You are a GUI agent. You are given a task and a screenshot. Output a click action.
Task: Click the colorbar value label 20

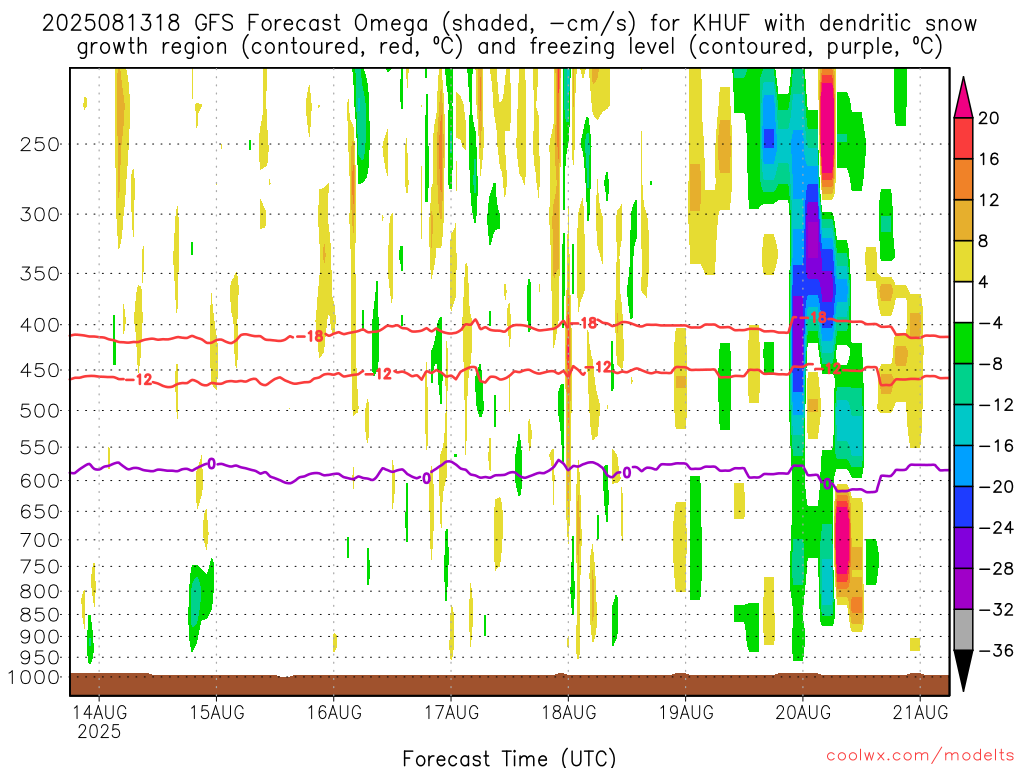(989, 118)
